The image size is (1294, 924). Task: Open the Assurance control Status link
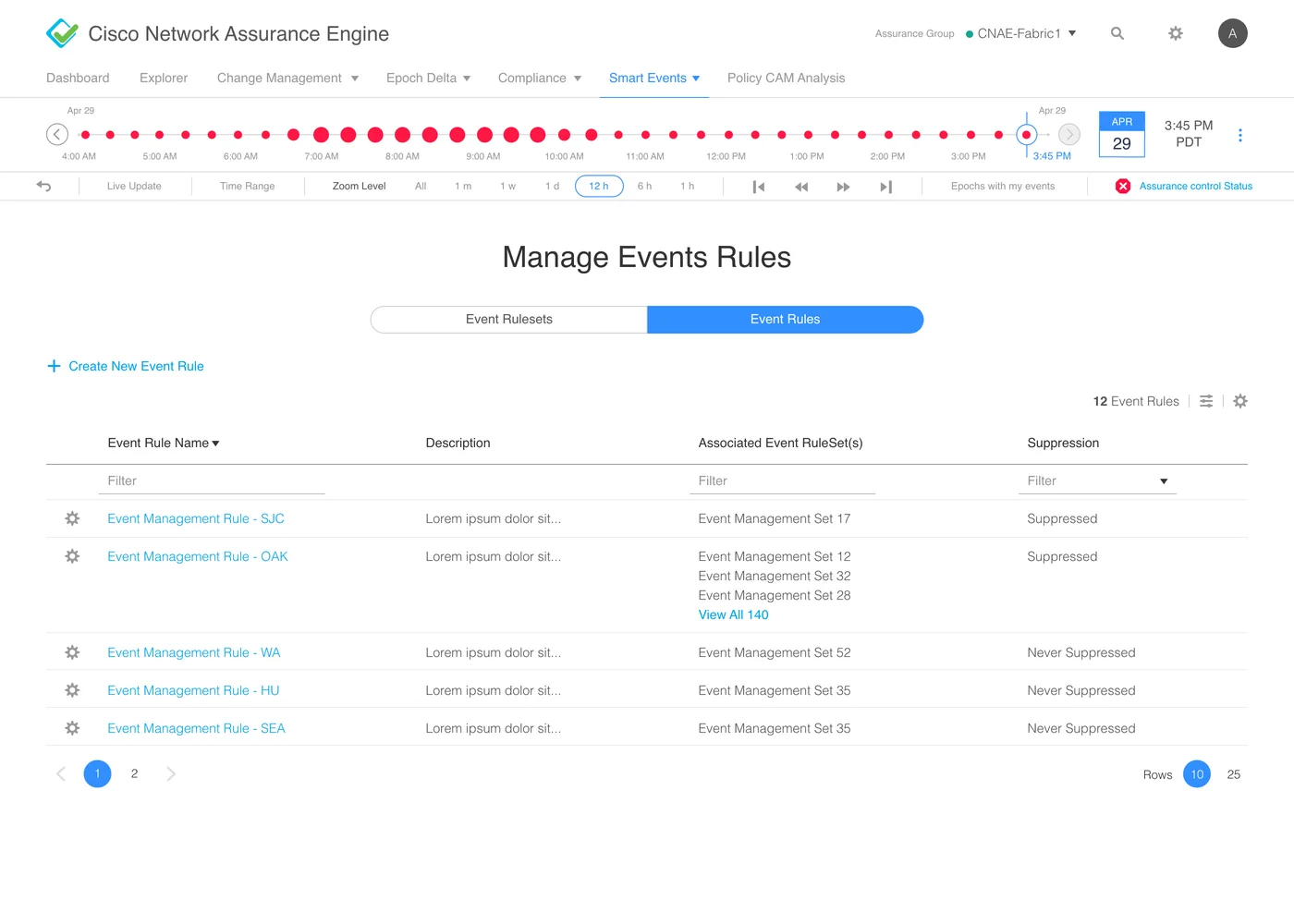coord(1196,186)
